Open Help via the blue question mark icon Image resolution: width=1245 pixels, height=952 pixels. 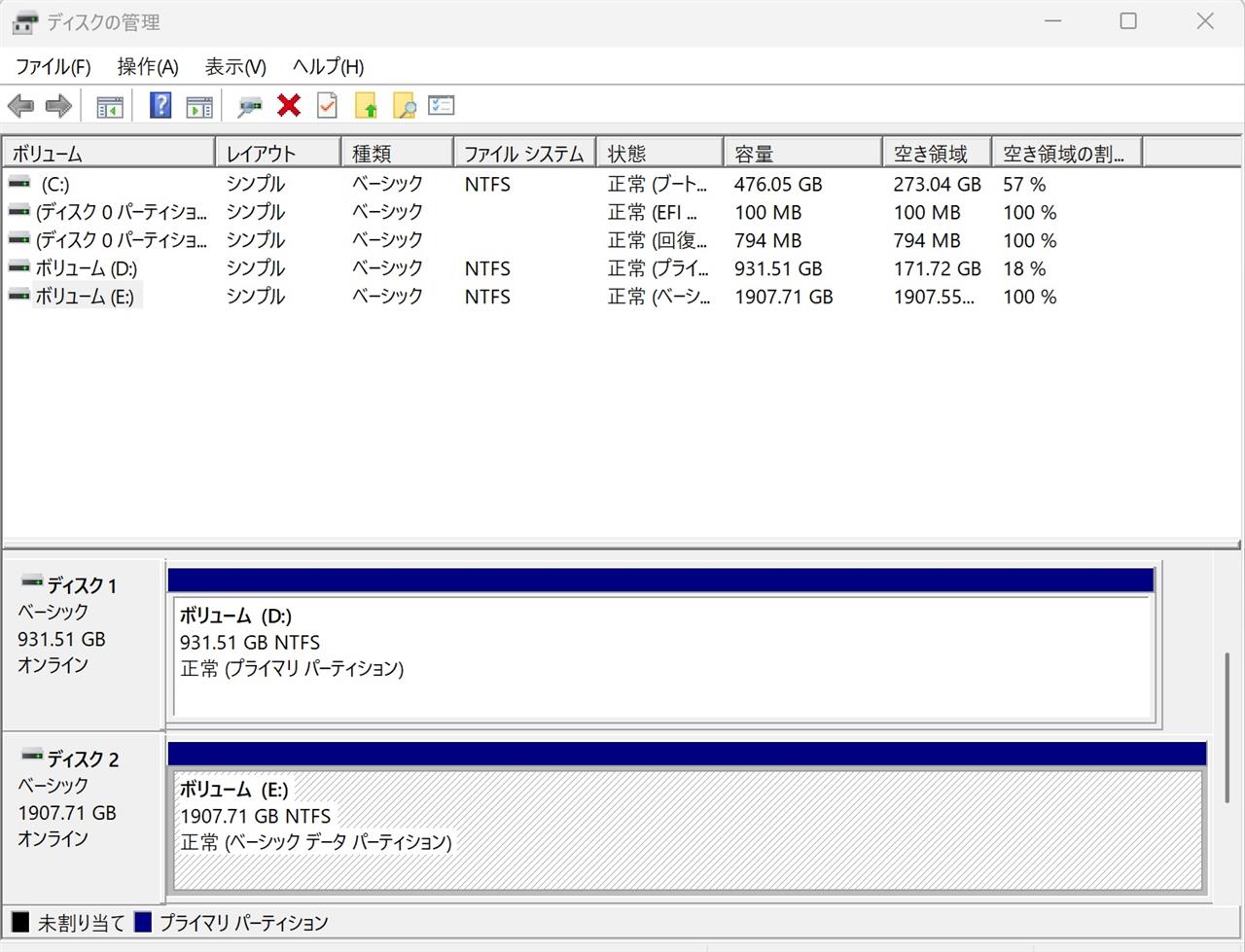pyautogui.click(x=160, y=105)
